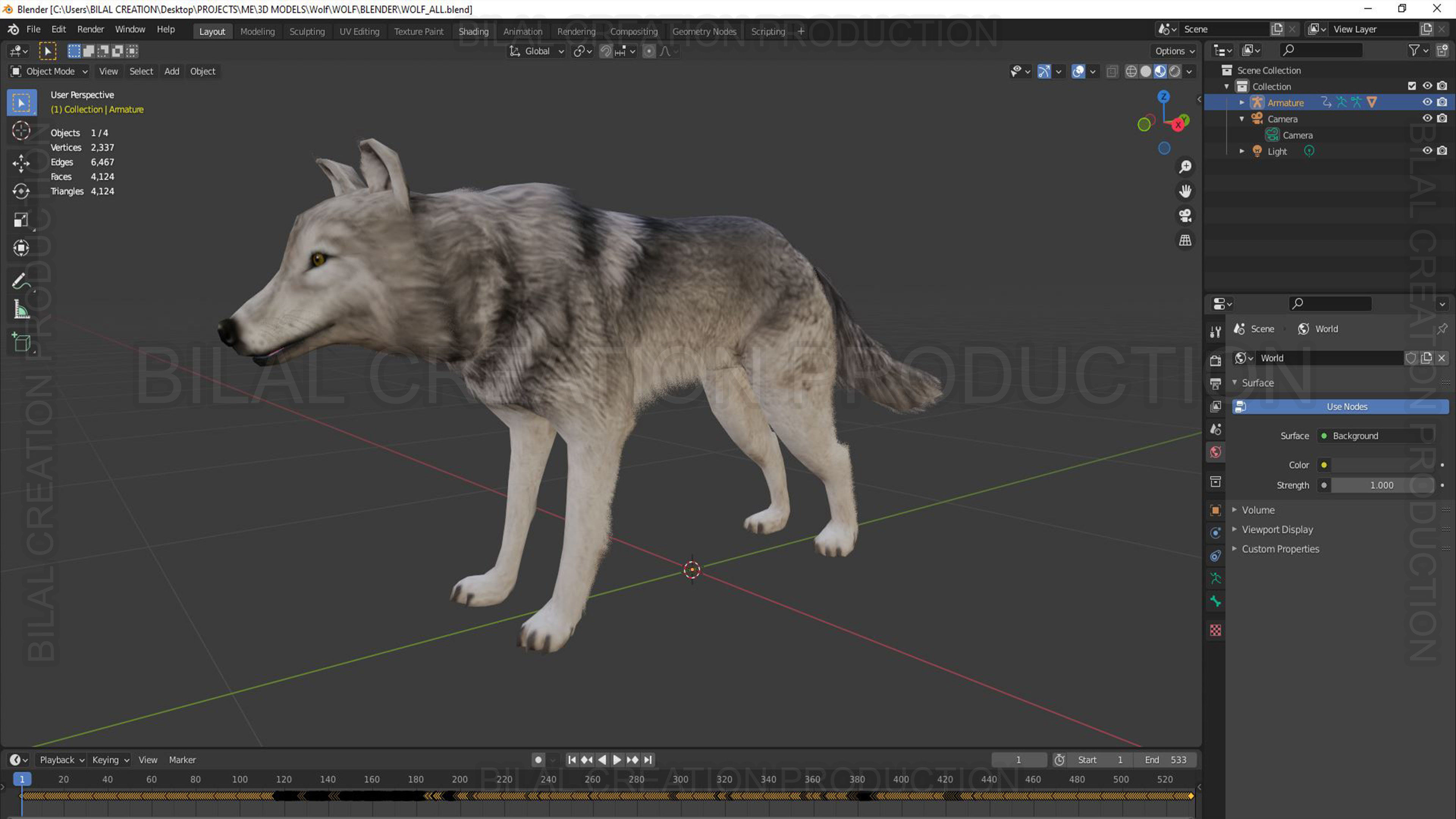Open the Object properties tab

(1215, 510)
